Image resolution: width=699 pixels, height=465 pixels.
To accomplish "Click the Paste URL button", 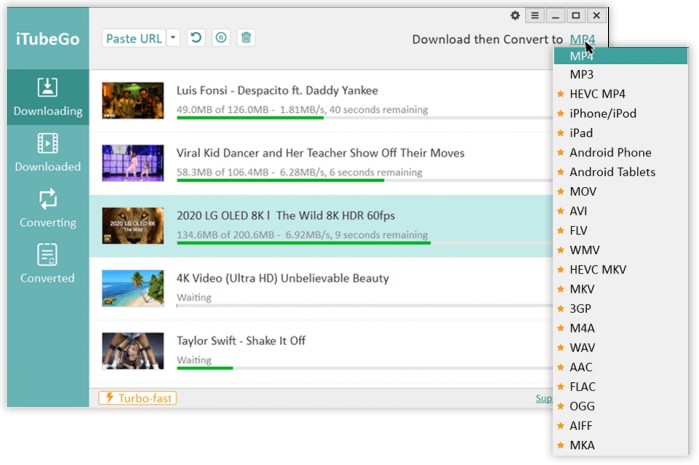I will [134, 38].
